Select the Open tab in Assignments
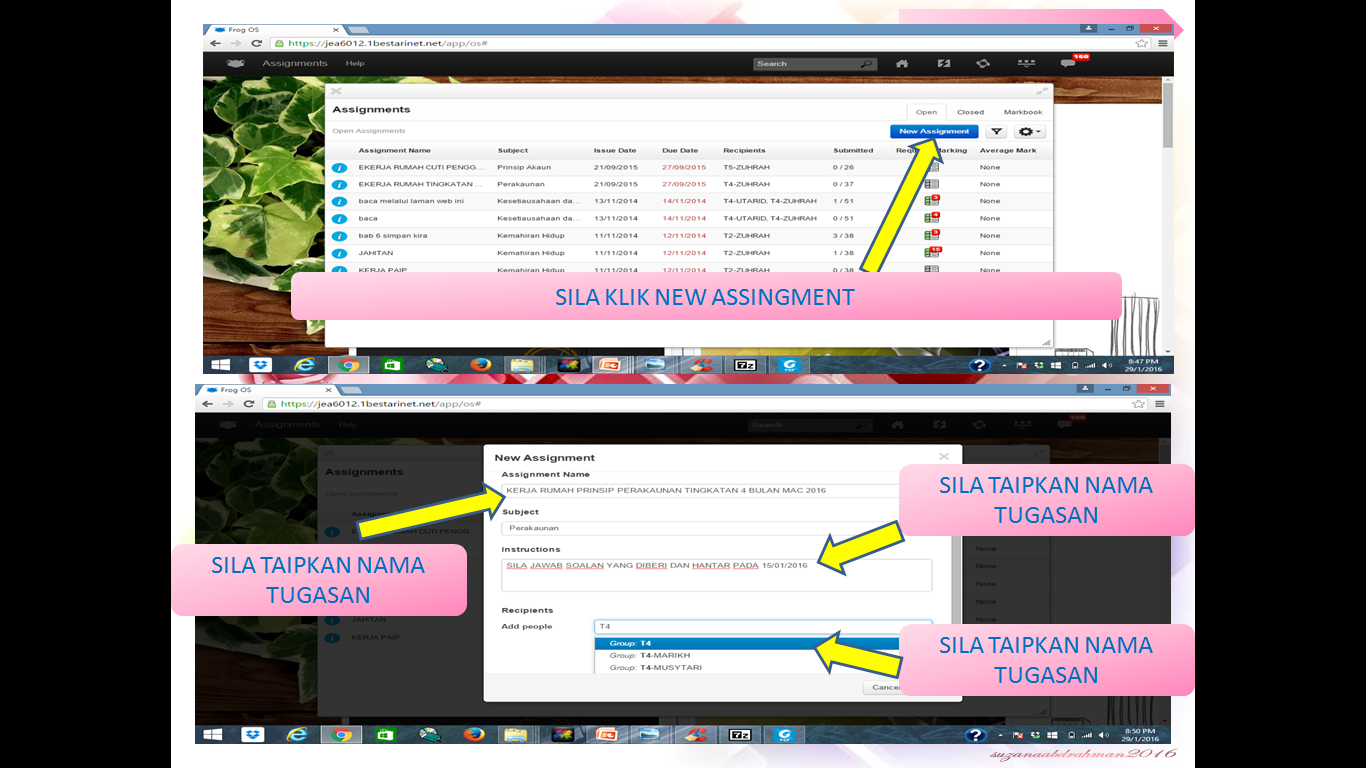Screen dimensions: 1366x768 [926, 112]
